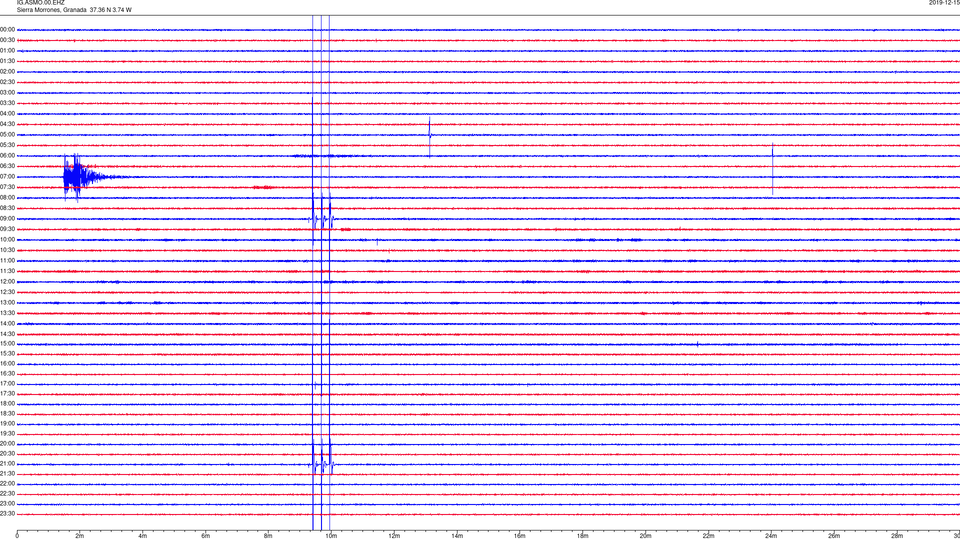The height and width of the screenshot is (540, 960).
Task: Click the "4m" tick on the minute axis
Action: point(143,536)
